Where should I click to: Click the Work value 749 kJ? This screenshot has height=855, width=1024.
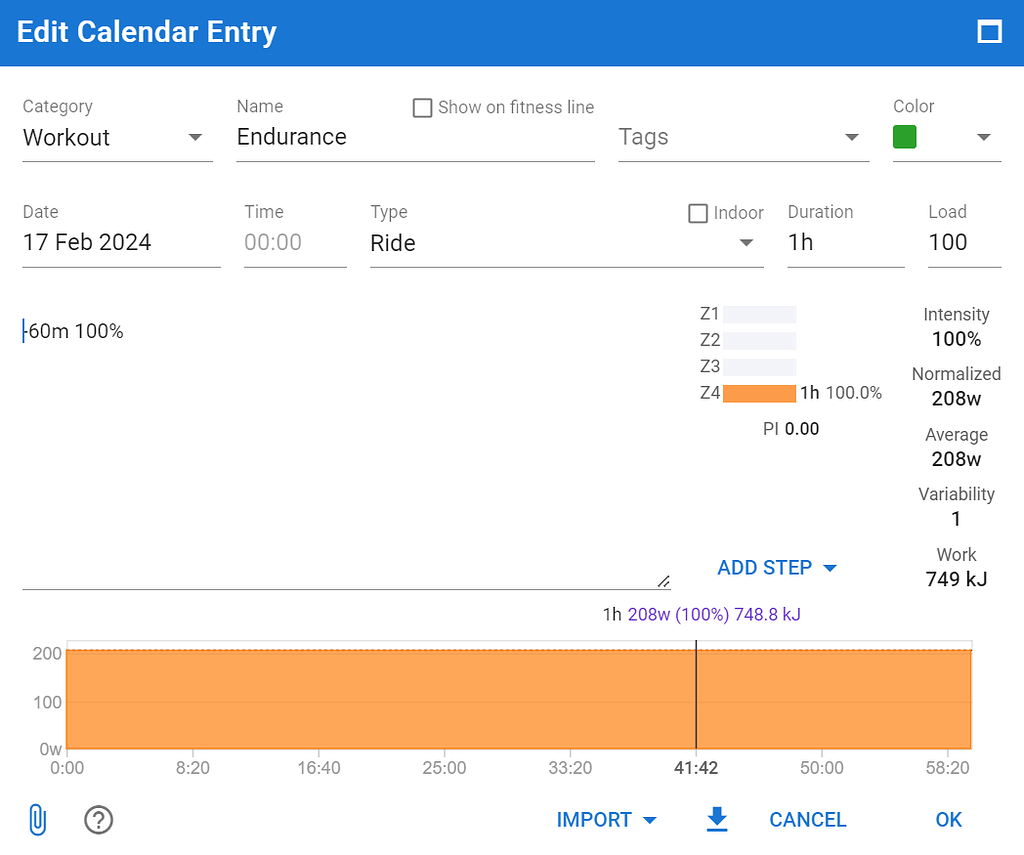(956, 579)
